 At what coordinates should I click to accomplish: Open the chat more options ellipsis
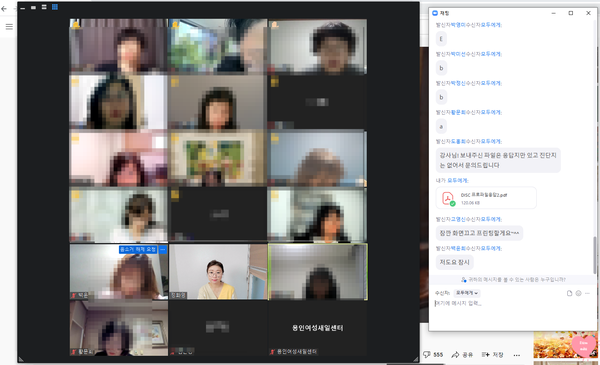click(587, 293)
